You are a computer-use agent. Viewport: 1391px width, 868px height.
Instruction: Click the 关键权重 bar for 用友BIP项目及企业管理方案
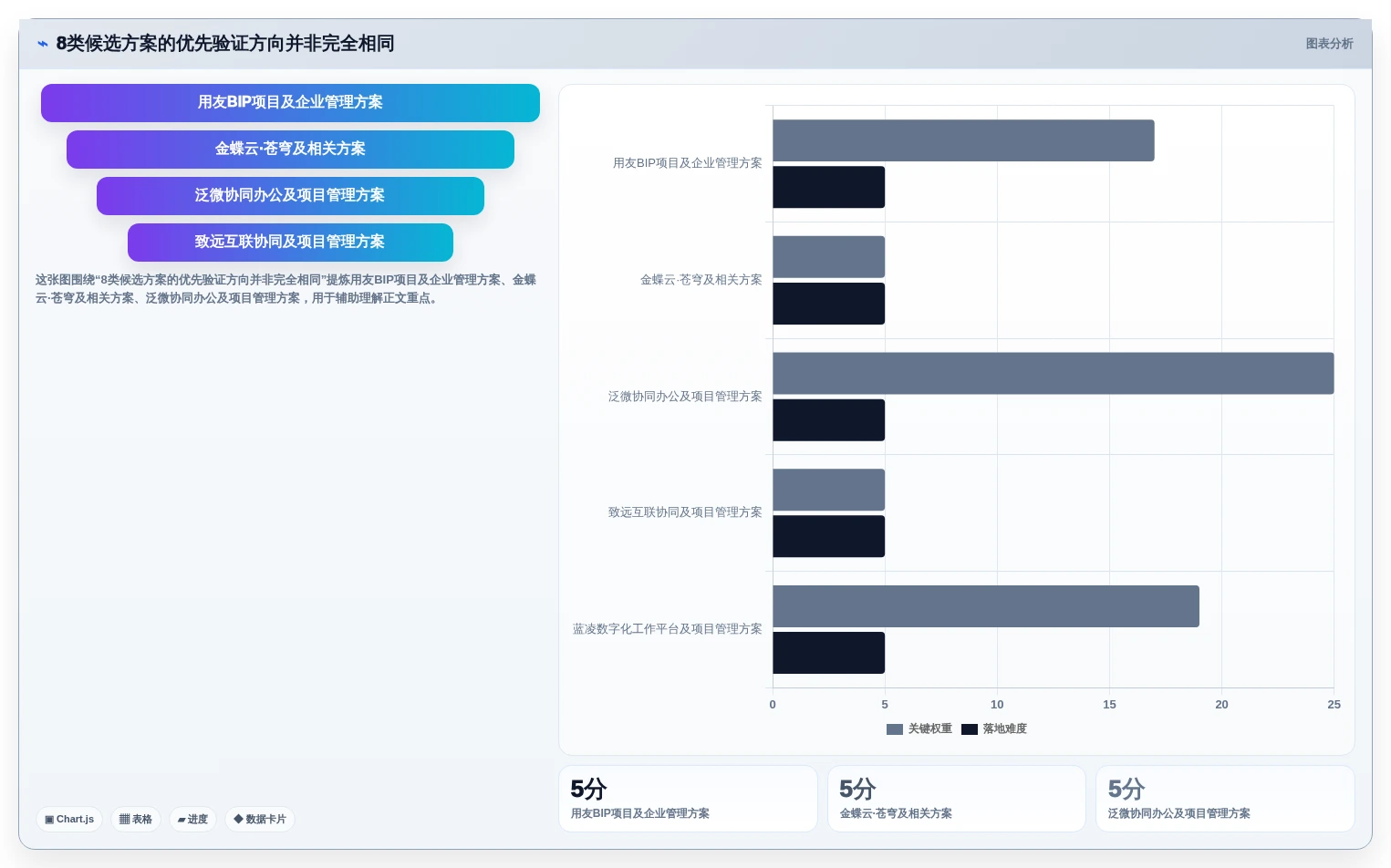[963, 140]
